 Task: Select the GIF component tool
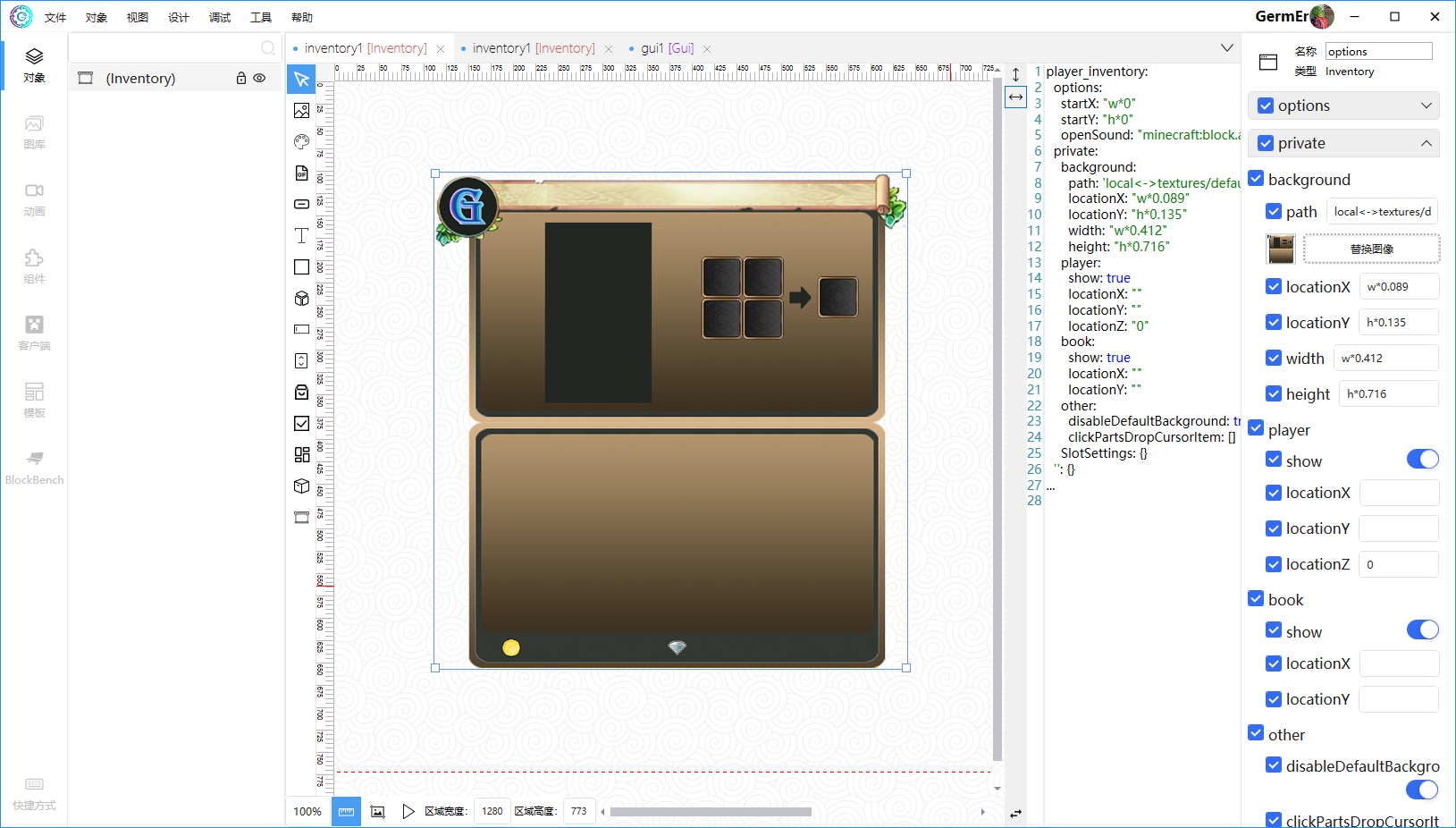coord(301,173)
